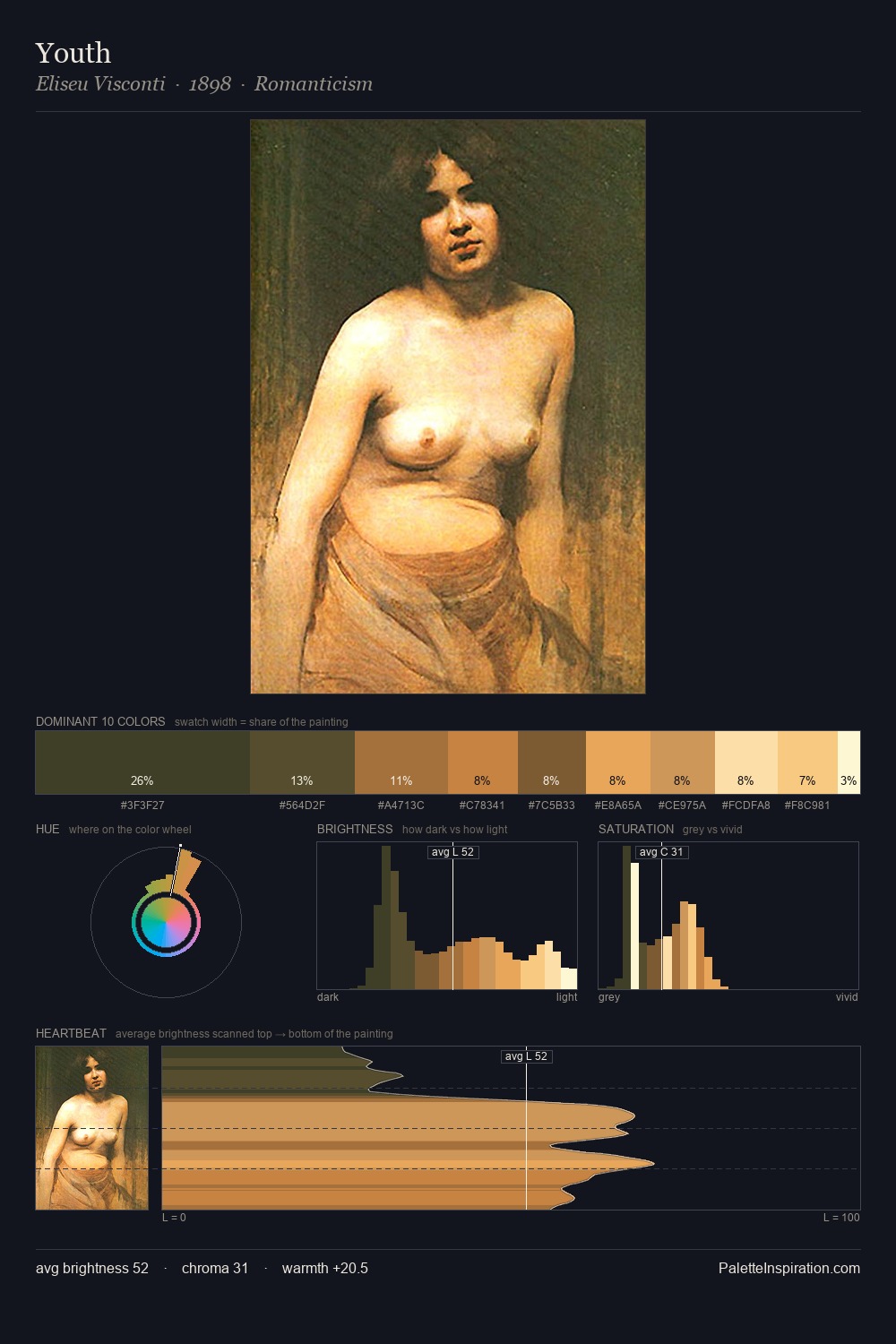The width and height of the screenshot is (896, 1344).
Task: Open the PaletteInspiration.com link
Action: pyautogui.click(x=789, y=1268)
